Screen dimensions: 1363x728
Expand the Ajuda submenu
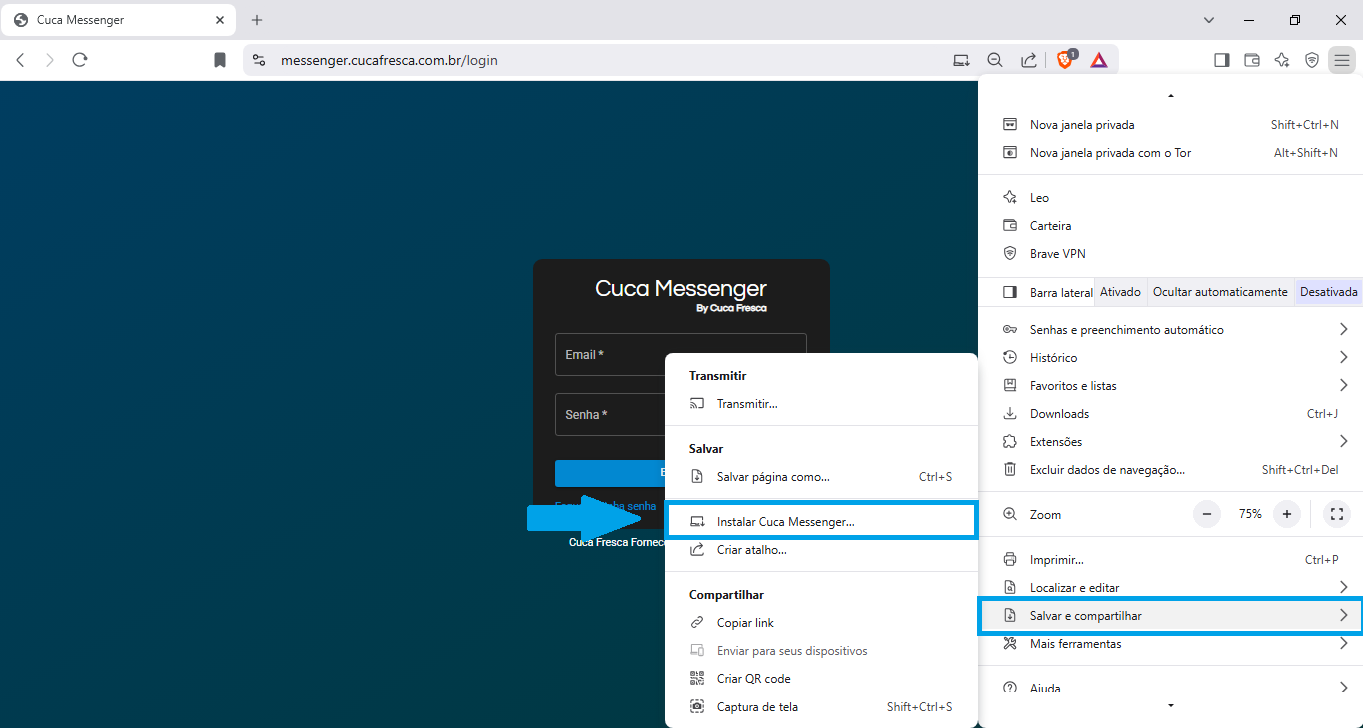pos(1170,688)
